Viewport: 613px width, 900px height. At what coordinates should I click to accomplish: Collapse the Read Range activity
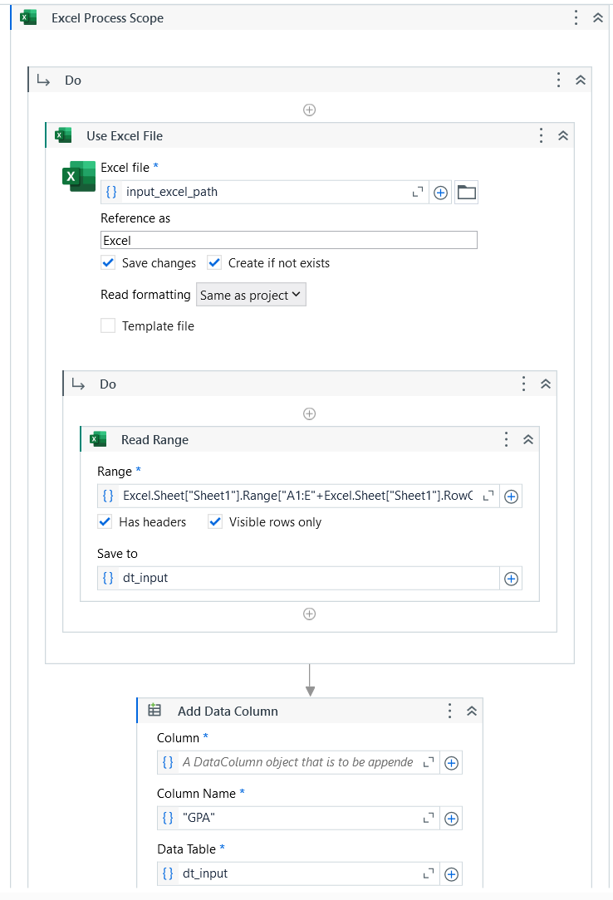(x=528, y=440)
